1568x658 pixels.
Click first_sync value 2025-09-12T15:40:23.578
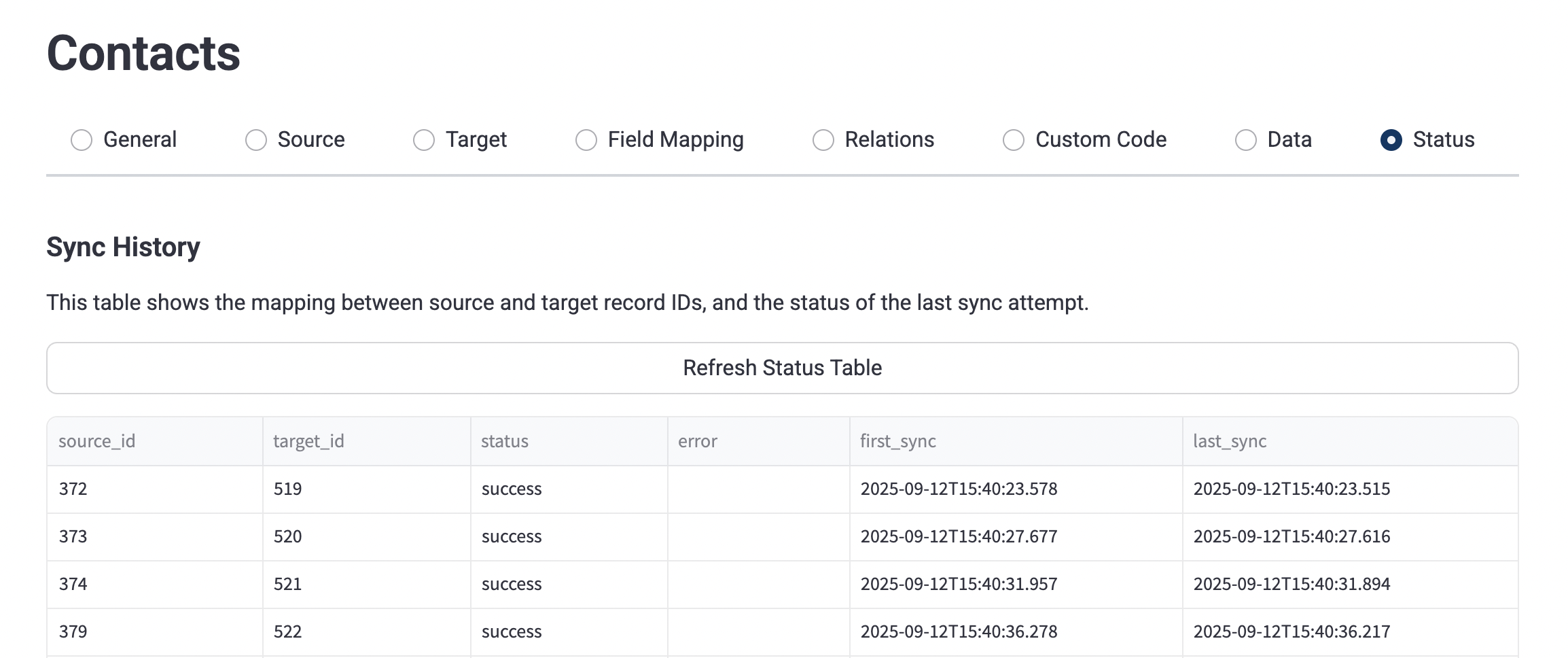point(1016,489)
